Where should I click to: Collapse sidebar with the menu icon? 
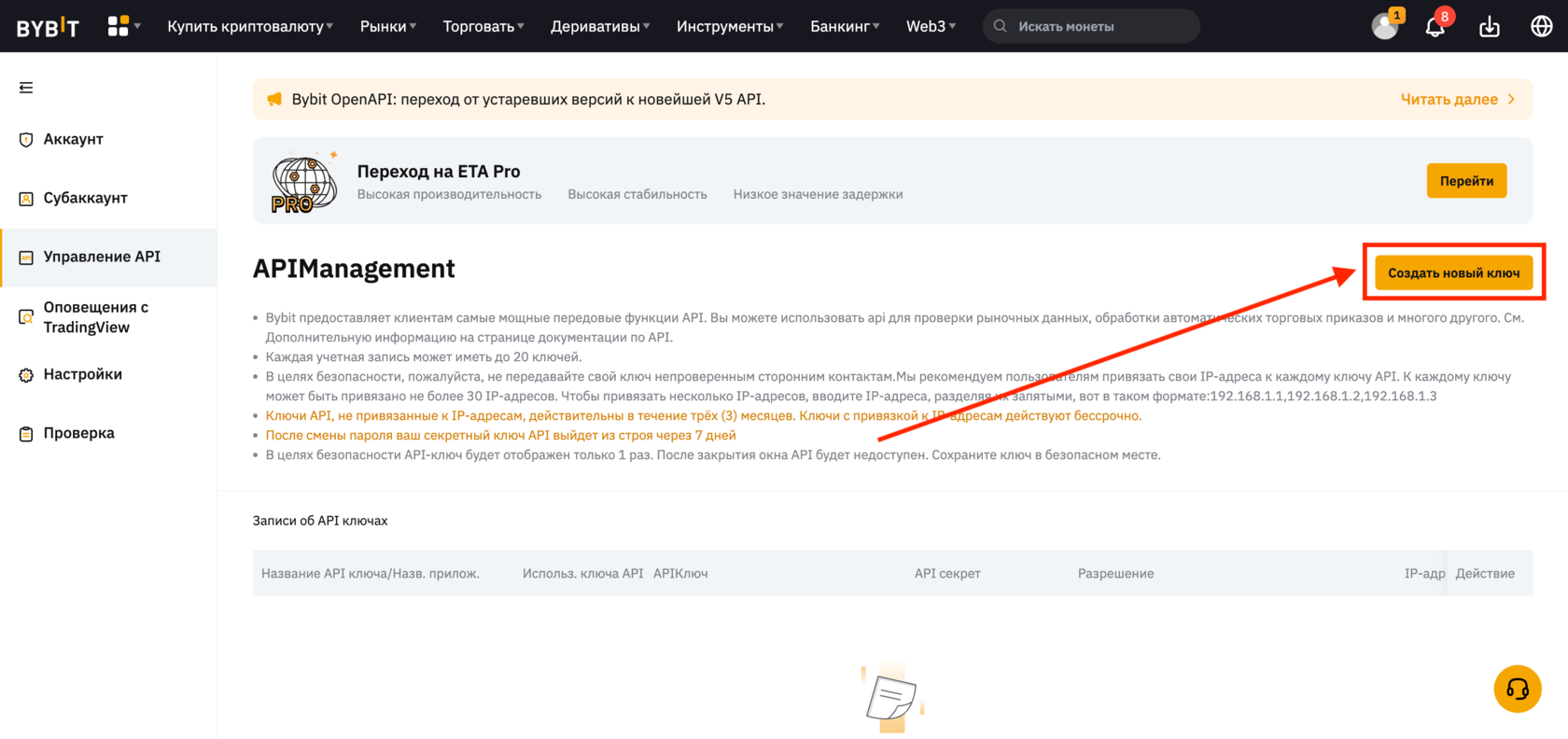pos(26,87)
